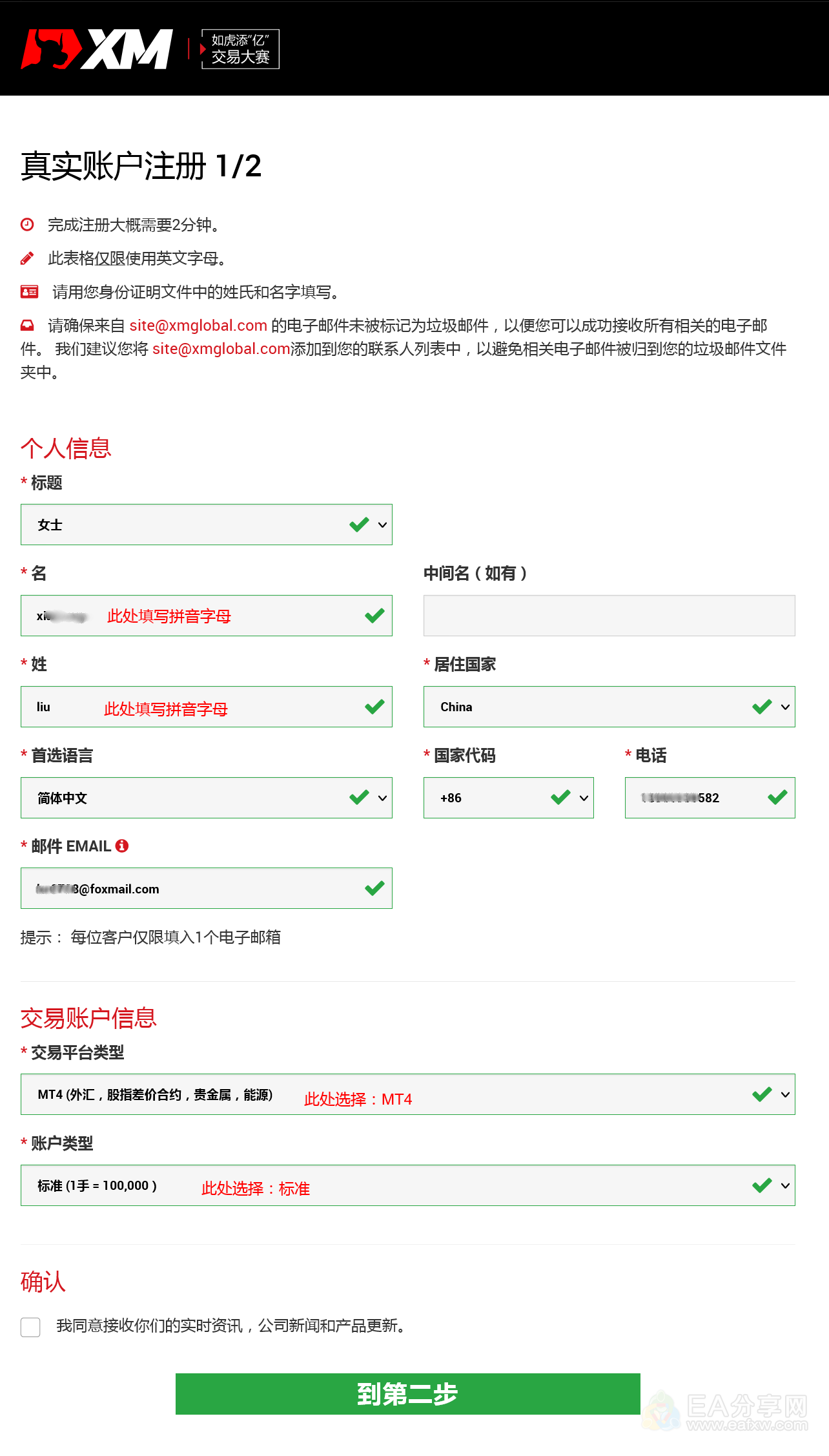Click the 名 first name input field
Viewport: 829px width, 1456px height.
coord(207,616)
